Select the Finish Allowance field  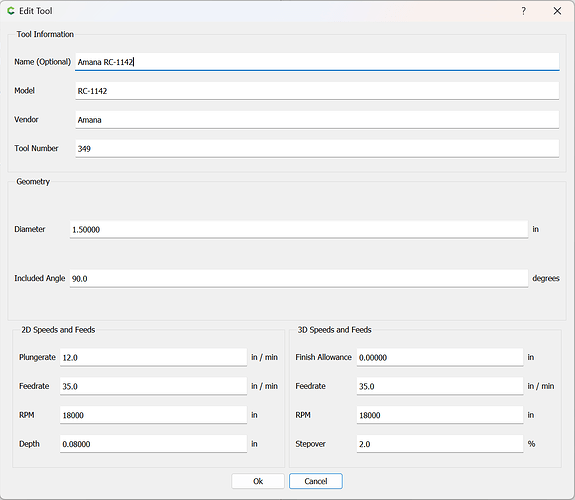(x=440, y=357)
